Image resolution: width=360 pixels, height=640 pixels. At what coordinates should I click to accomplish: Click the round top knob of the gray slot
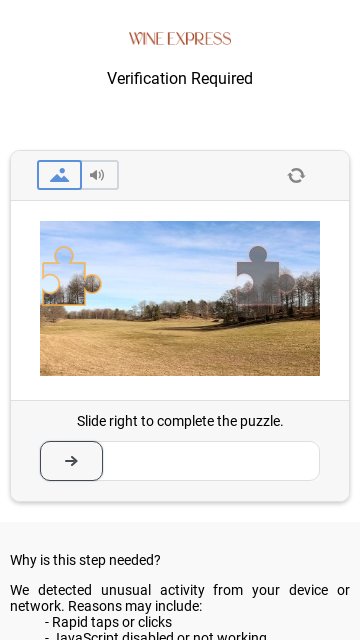258,254
